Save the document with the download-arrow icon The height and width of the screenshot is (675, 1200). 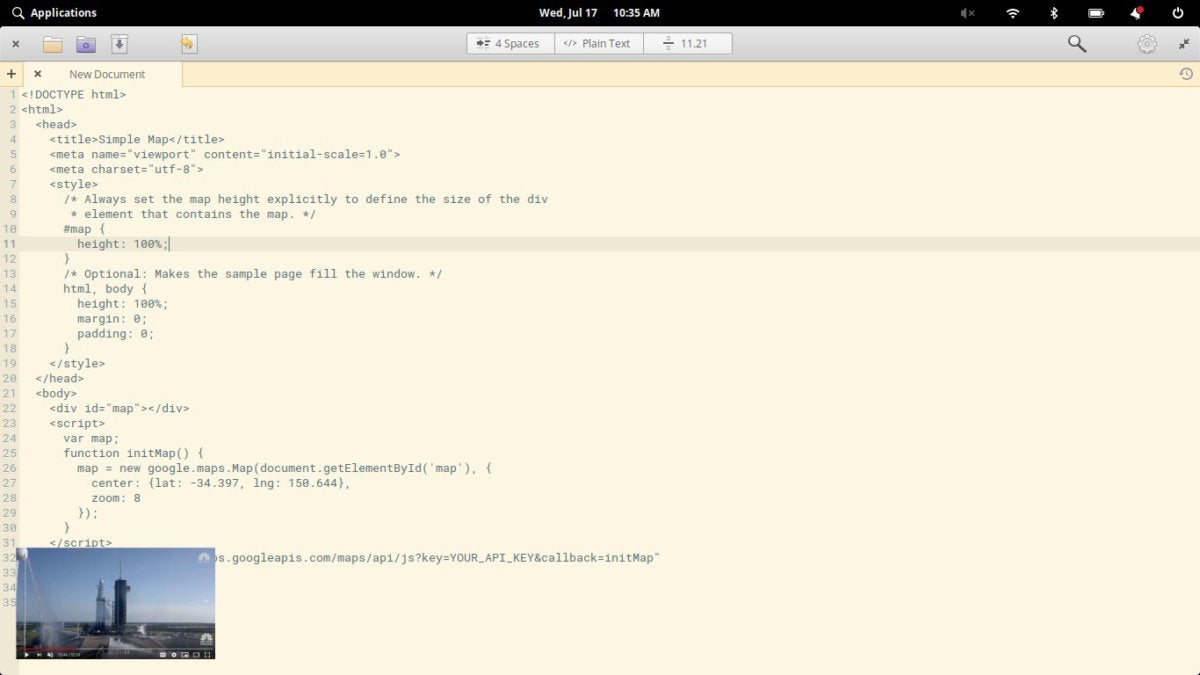(119, 44)
